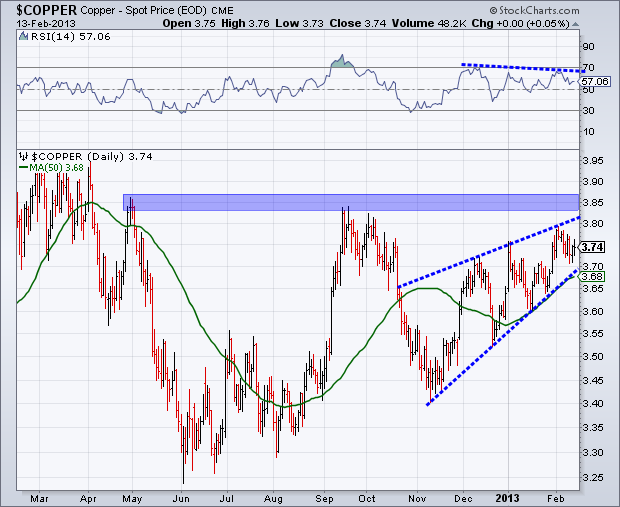This screenshot has height=507, width=620.
Task: Click the StockCharts.com label
Action: click(534, 10)
